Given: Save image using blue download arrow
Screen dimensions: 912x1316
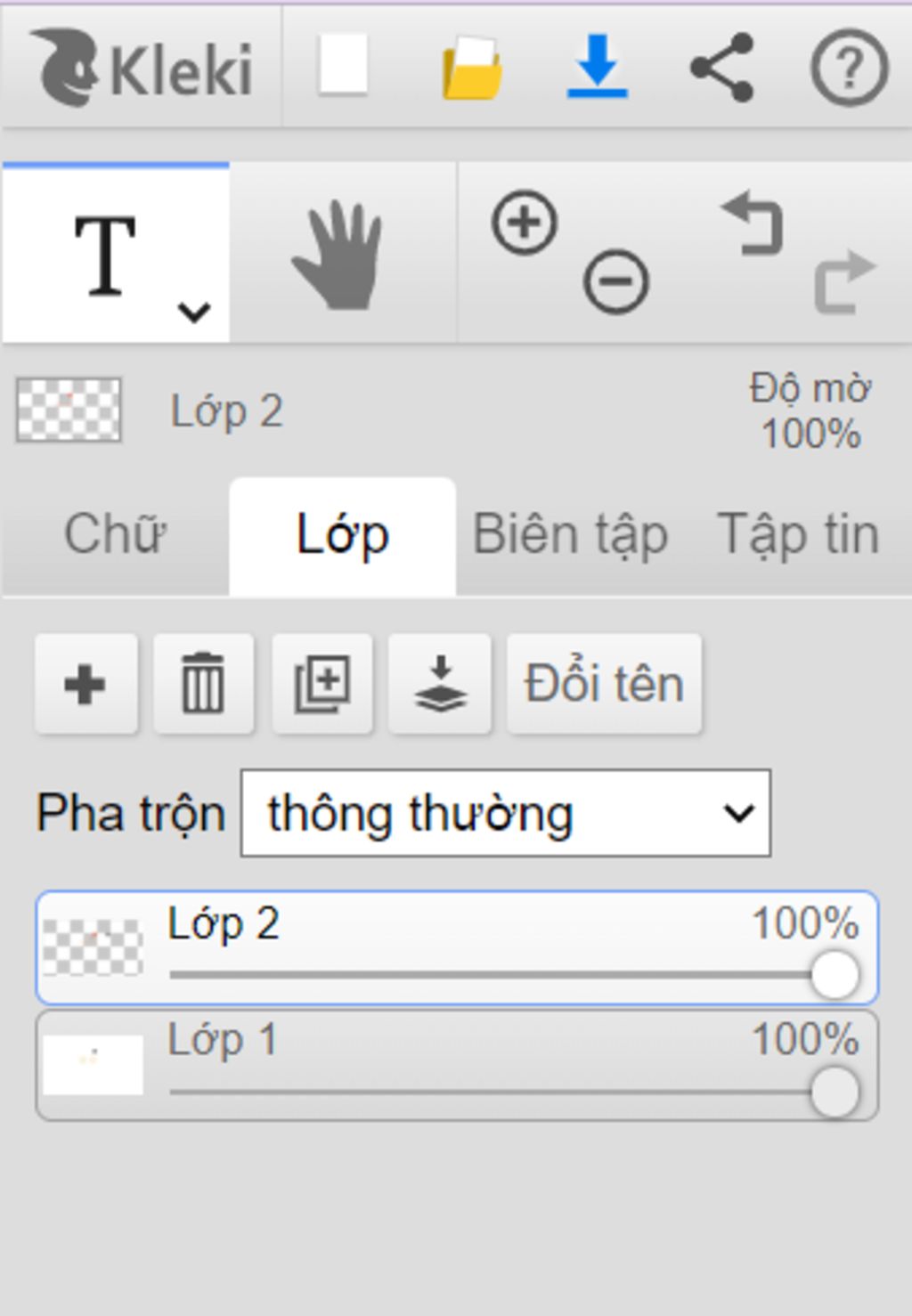Looking at the screenshot, I should tap(597, 66).
